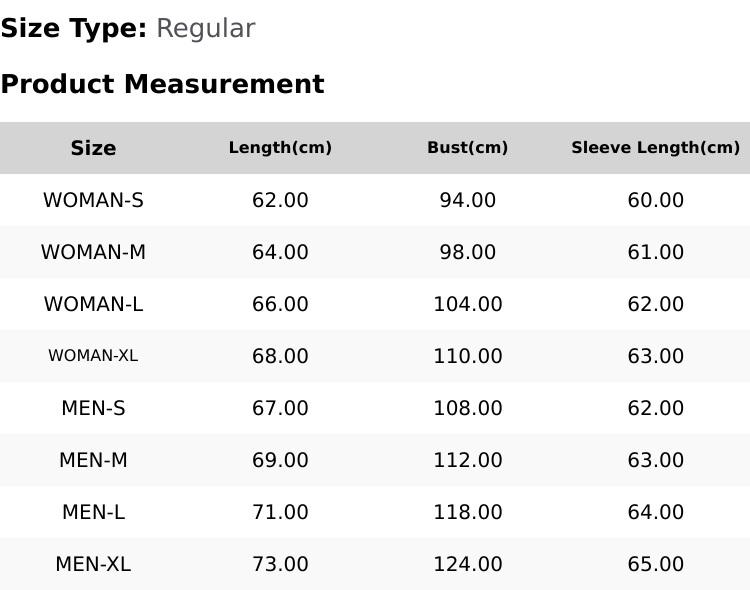
Task: Select the MEN-S size row label
Action: coord(93,408)
